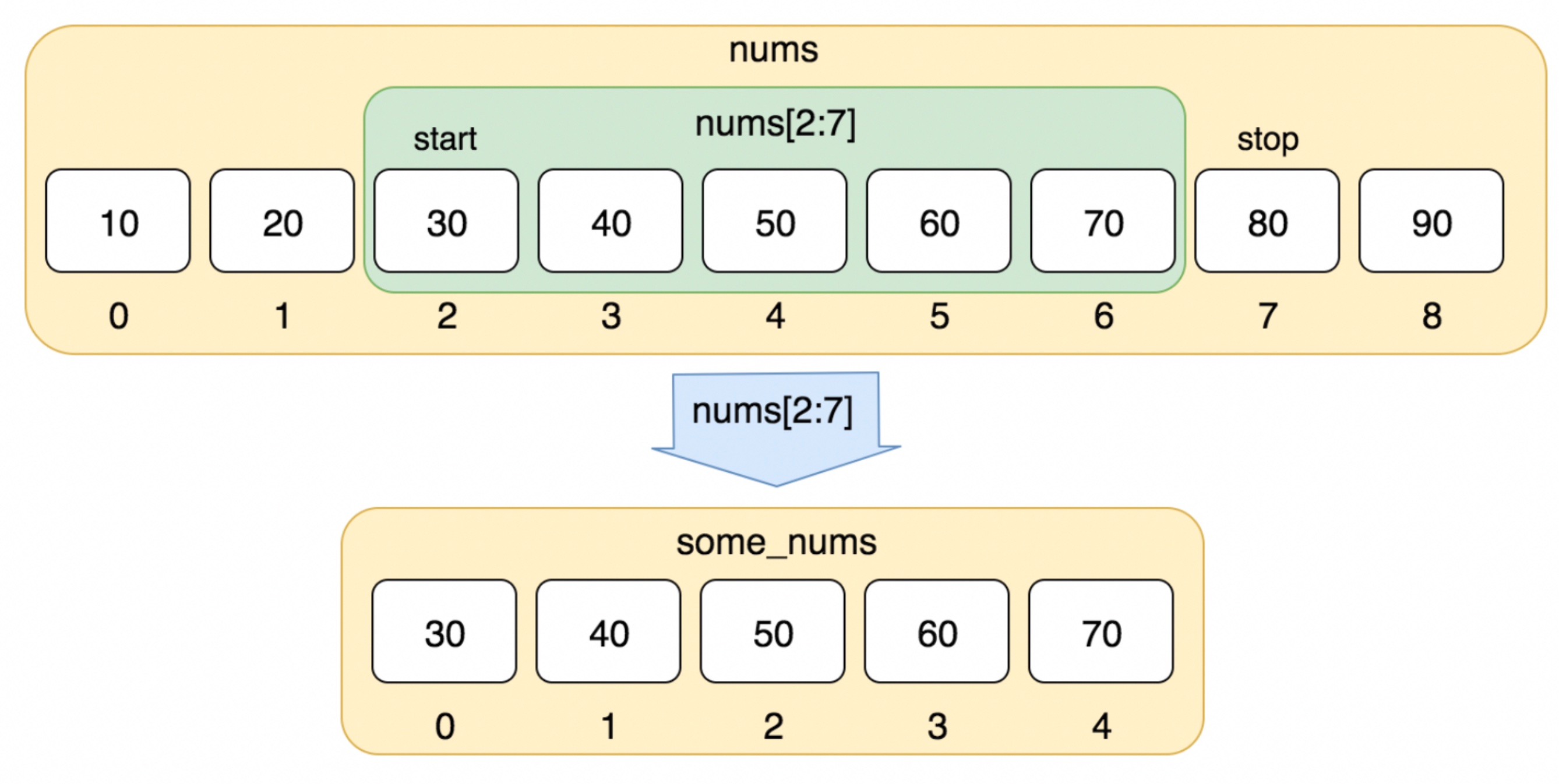This screenshot has height=784, width=1559.
Task: Select the box containing 20 in nums
Action: [282, 221]
